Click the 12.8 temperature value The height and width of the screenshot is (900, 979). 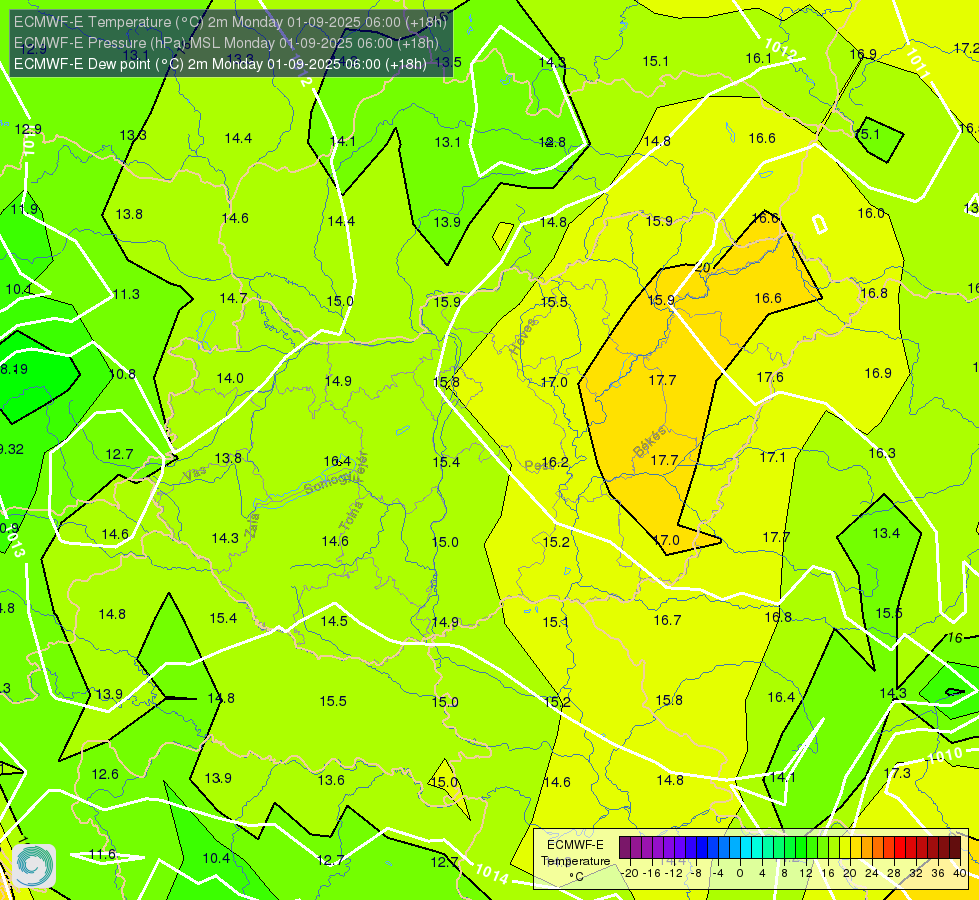(553, 142)
